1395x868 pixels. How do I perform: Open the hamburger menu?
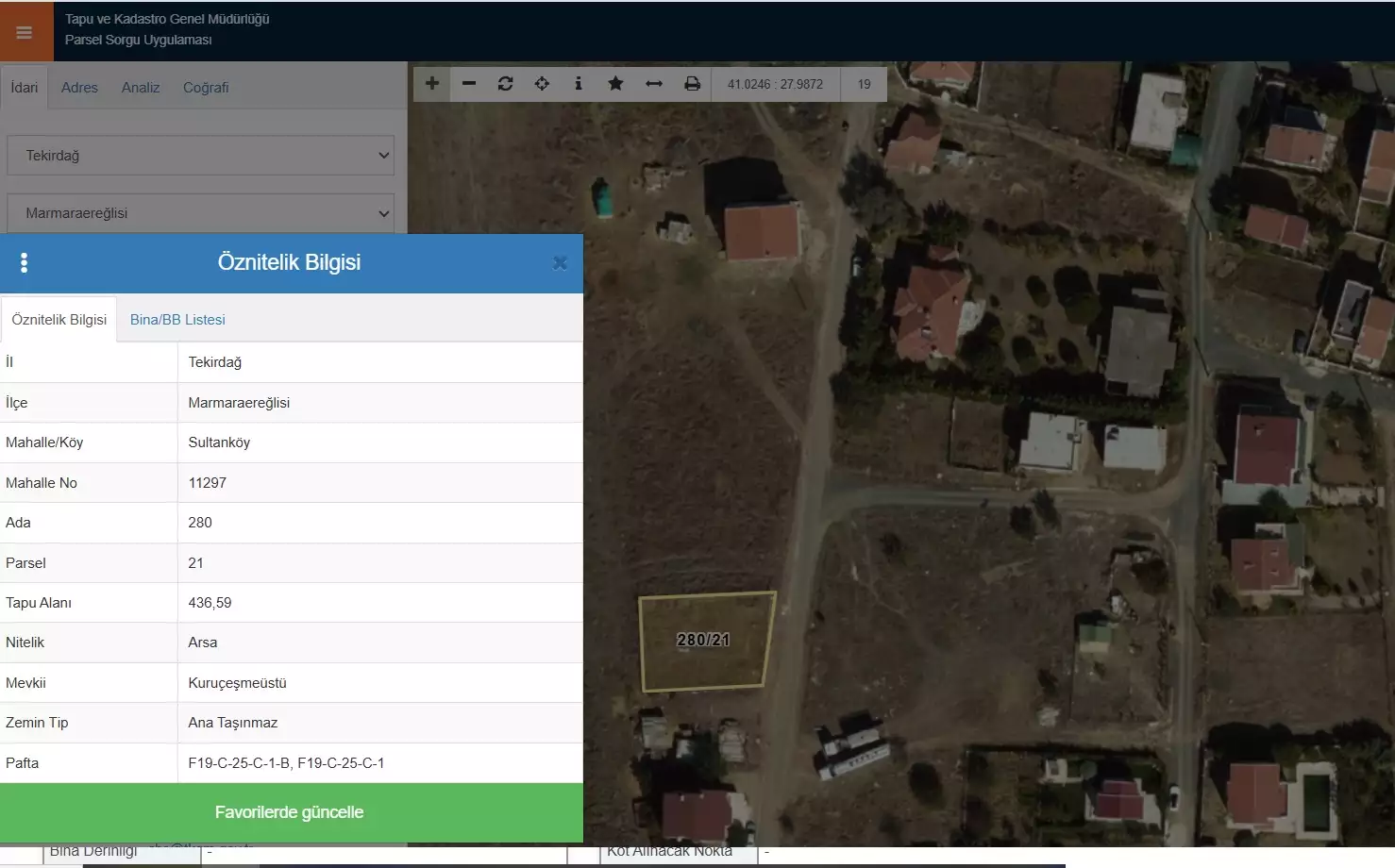[x=25, y=33]
